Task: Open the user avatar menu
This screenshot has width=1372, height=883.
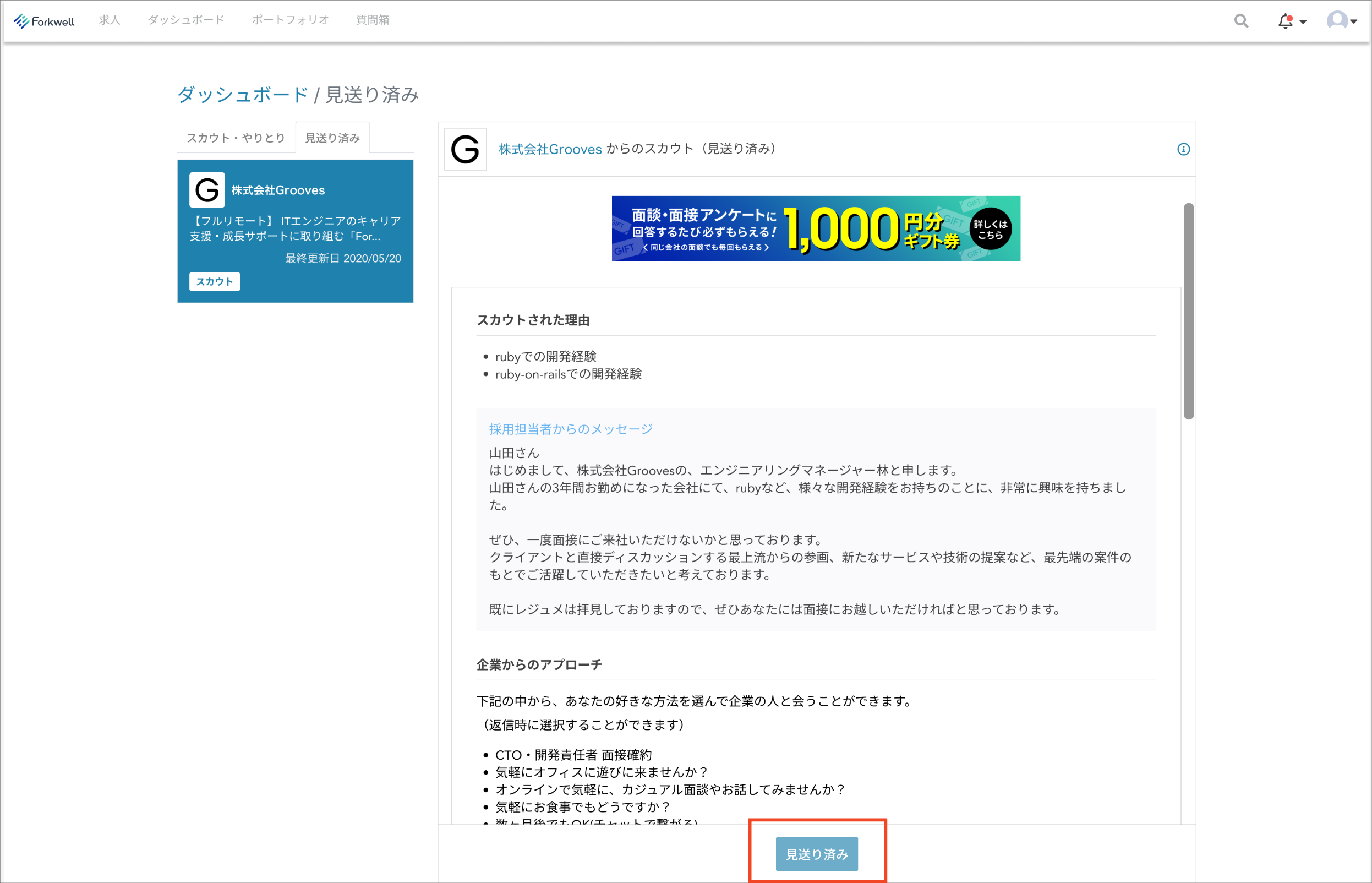Action: coord(1342,21)
